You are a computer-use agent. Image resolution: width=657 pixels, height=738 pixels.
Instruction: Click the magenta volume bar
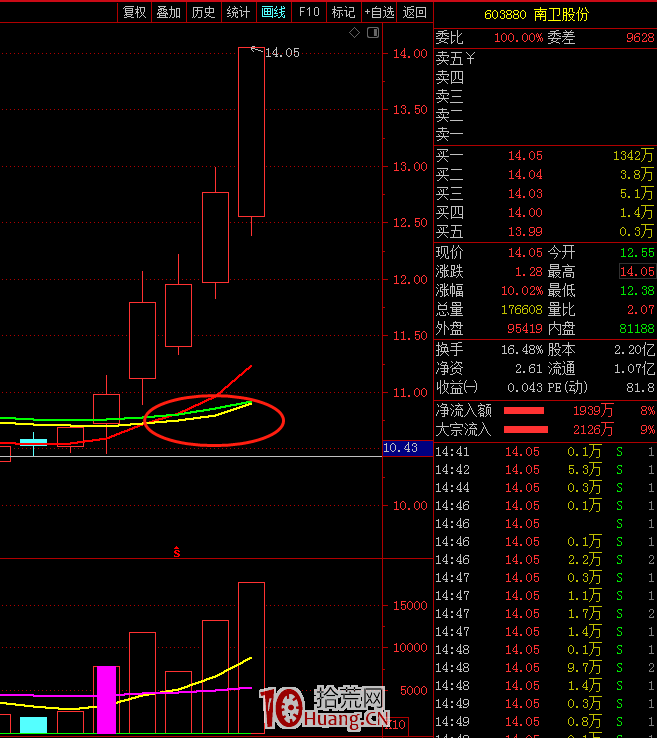coord(106,700)
